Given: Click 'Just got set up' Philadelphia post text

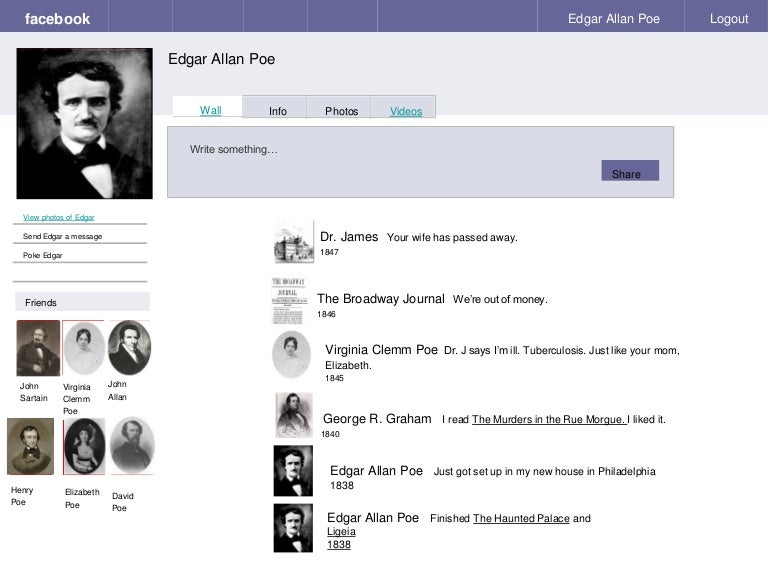Looking at the screenshot, I should (544, 471).
